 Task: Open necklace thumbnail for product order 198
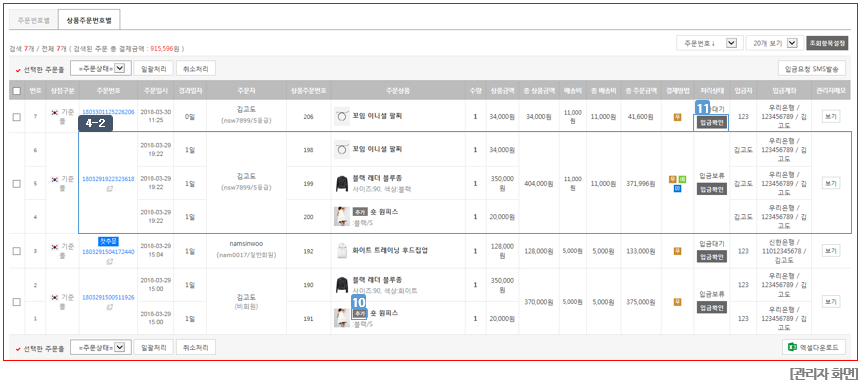[342, 149]
